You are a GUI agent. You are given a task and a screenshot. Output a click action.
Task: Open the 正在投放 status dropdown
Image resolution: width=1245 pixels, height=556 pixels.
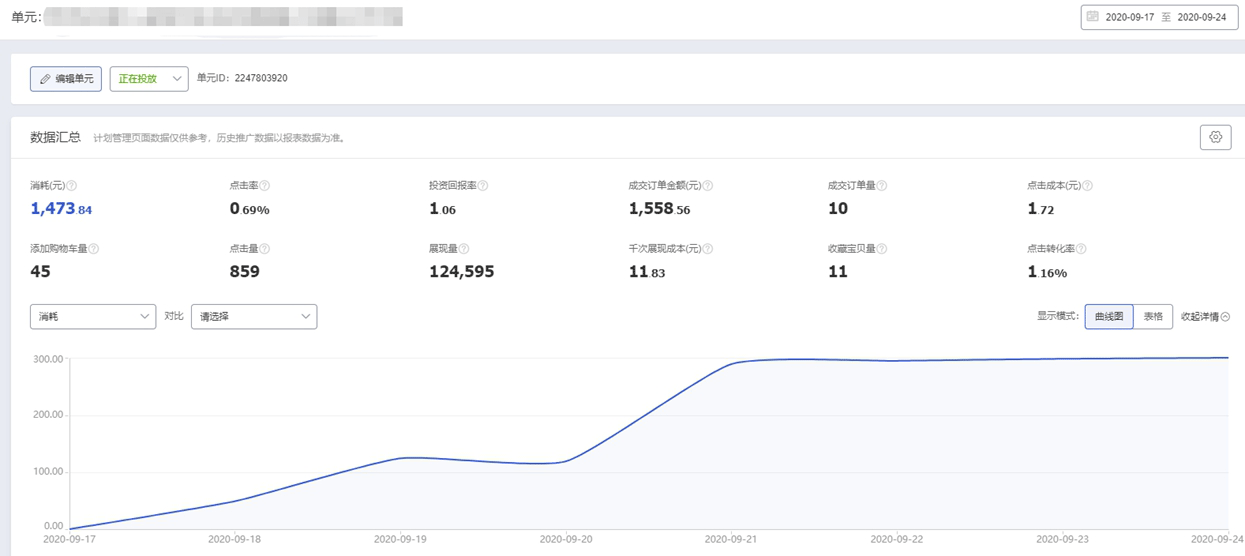coord(149,78)
